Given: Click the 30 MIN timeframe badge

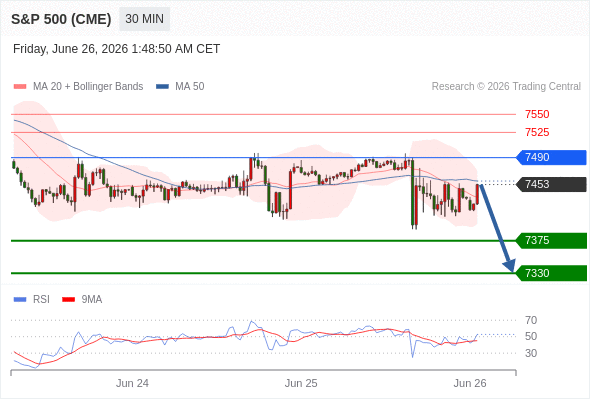Looking at the screenshot, I should [x=144, y=19].
